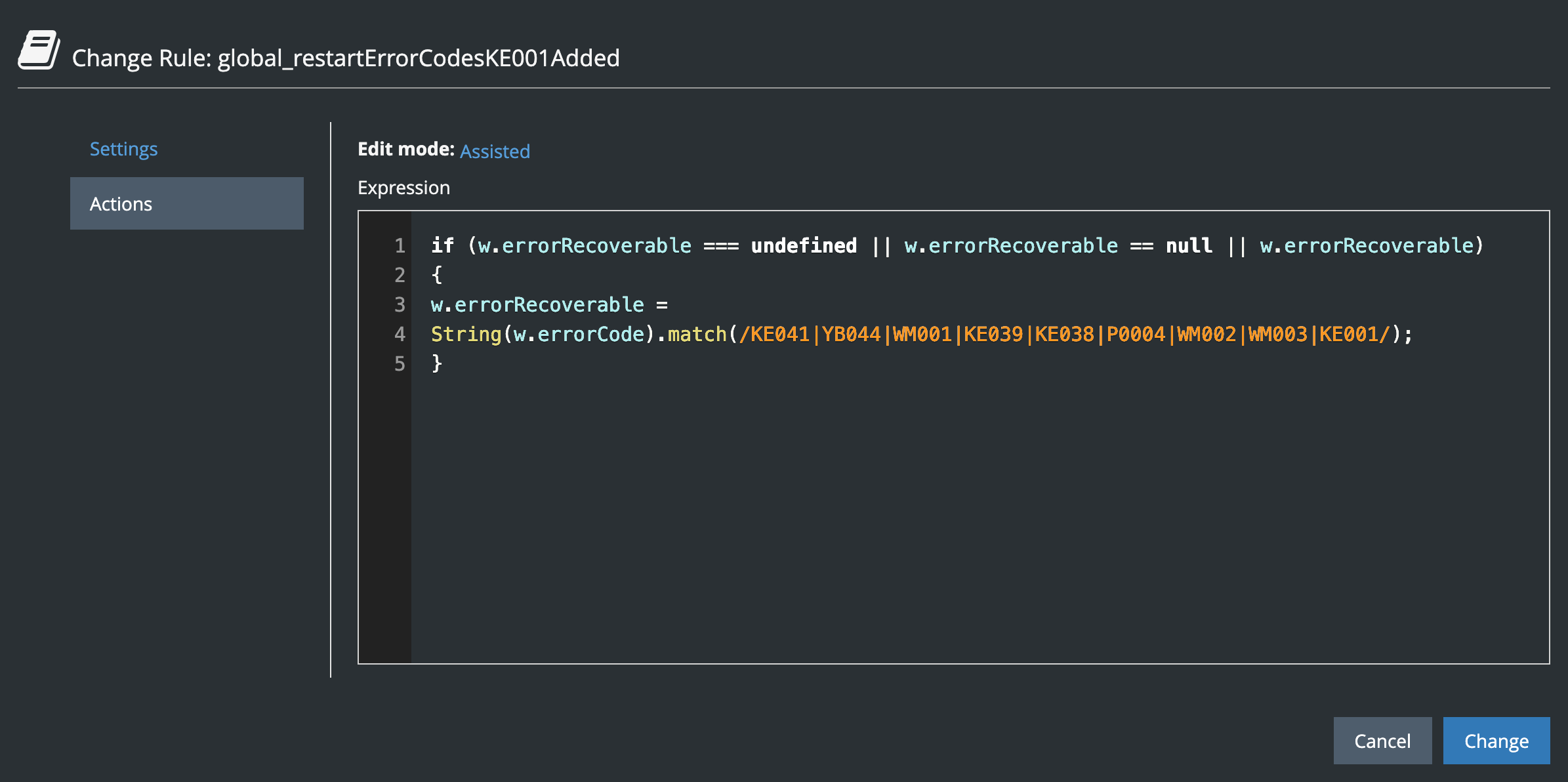Image resolution: width=1568 pixels, height=782 pixels.
Task: Click the 'if' keyword on line 1
Action: (x=442, y=245)
